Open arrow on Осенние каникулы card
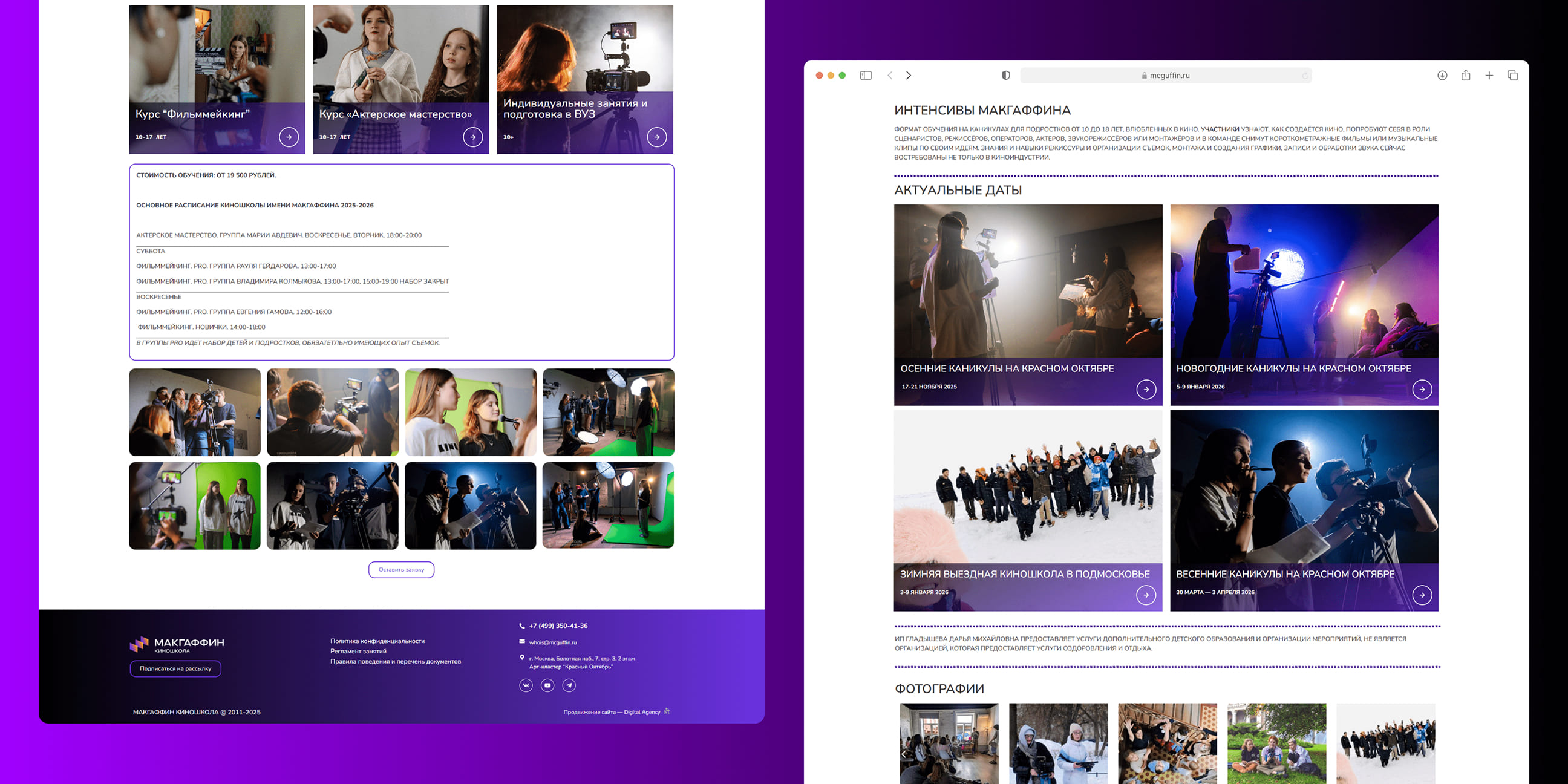1568x784 pixels. coord(1146,390)
